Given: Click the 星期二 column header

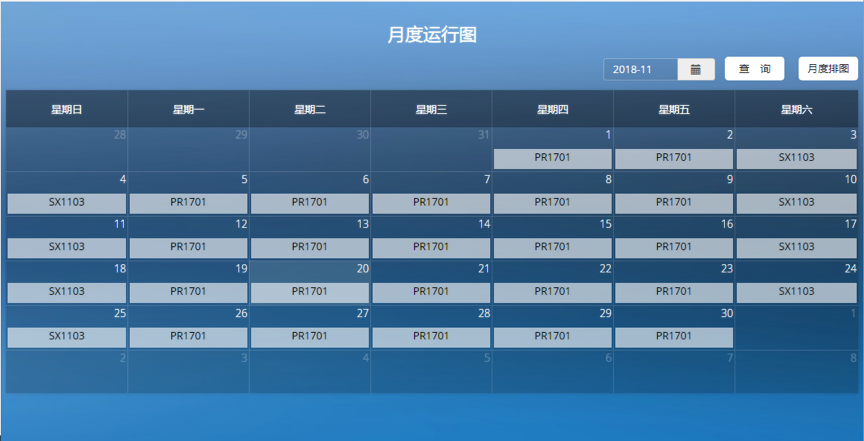Looking at the screenshot, I should coord(310,109).
